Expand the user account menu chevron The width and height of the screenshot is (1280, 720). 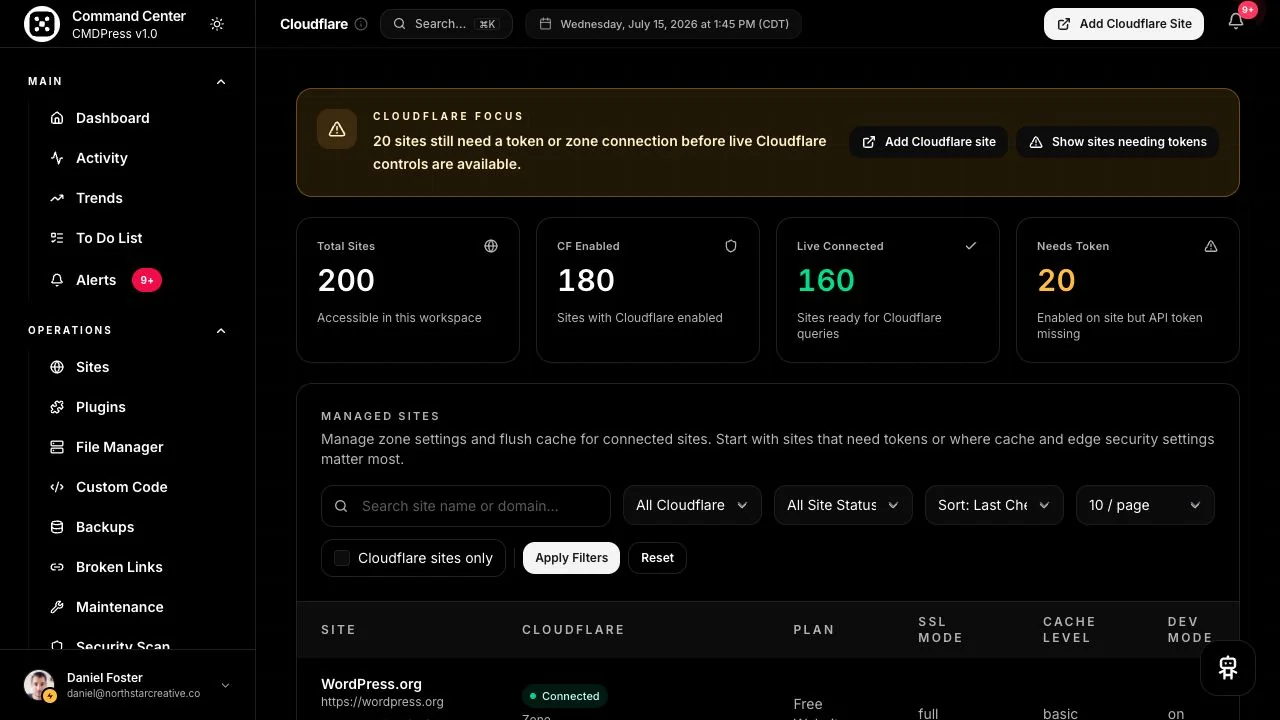[225, 685]
